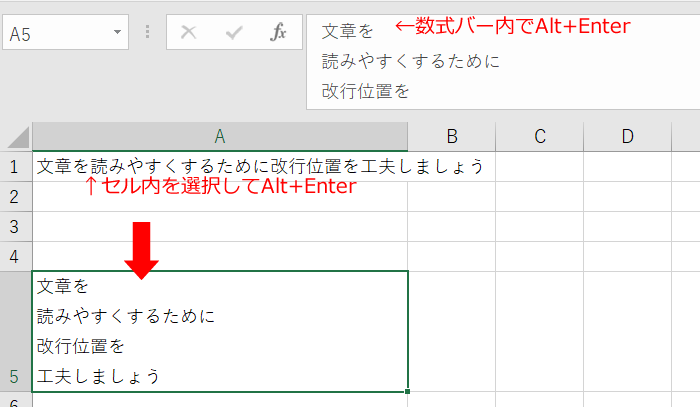
Task: Select row 1 by its row header
Action: tap(15, 166)
